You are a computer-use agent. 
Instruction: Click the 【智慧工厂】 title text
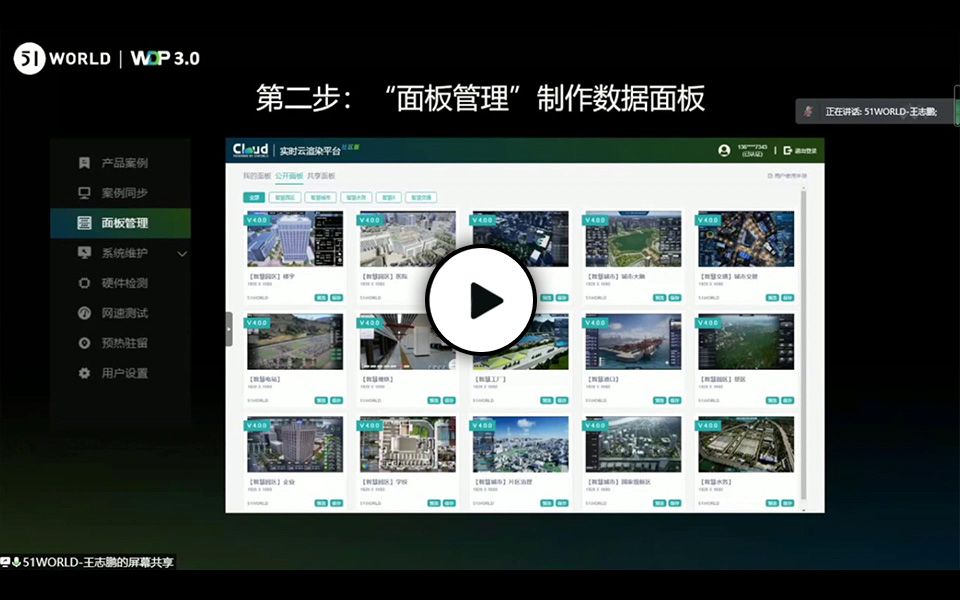(490, 379)
